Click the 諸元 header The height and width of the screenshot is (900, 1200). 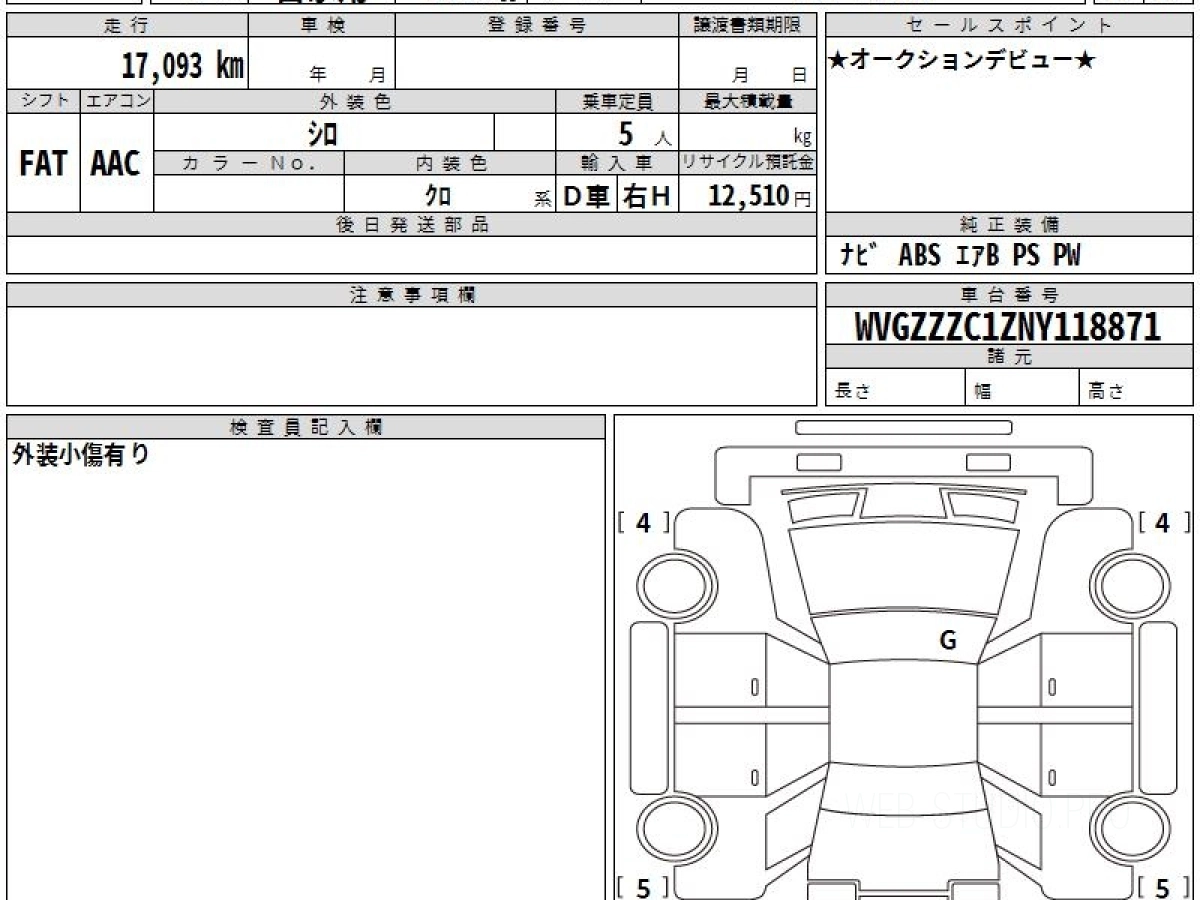point(1010,357)
